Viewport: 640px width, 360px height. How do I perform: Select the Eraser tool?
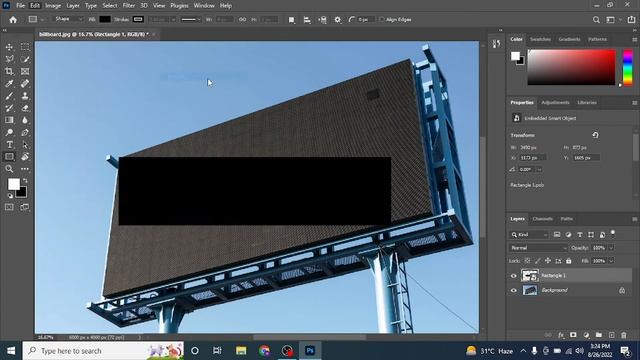[x=25, y=108]
